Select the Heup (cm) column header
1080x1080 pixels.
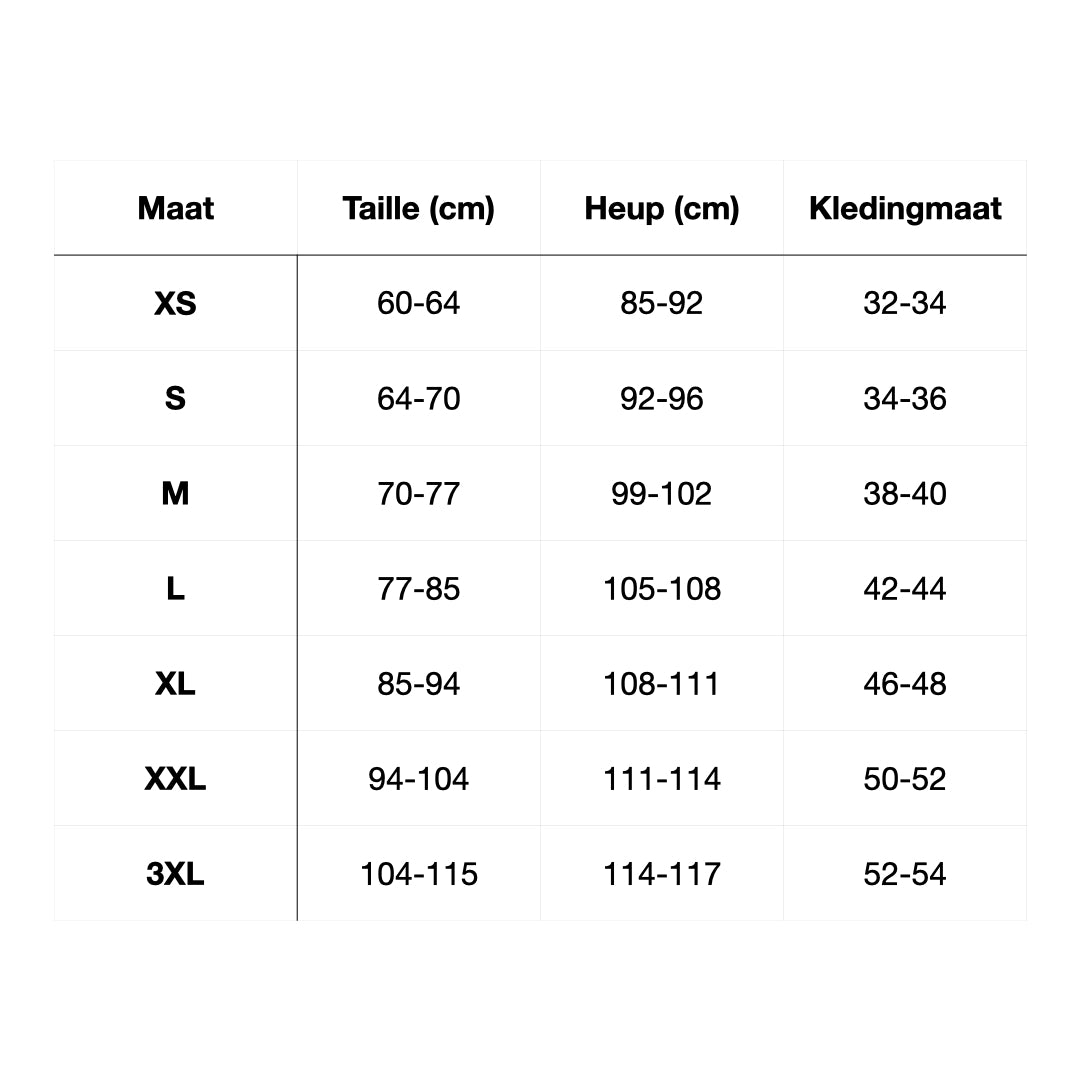pos(662,209)
